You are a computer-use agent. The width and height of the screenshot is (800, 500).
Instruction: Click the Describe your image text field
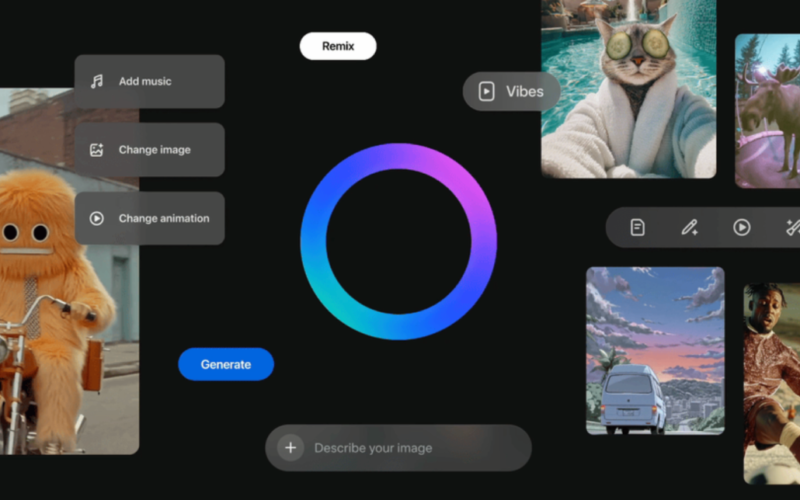[x=410, y=448]
